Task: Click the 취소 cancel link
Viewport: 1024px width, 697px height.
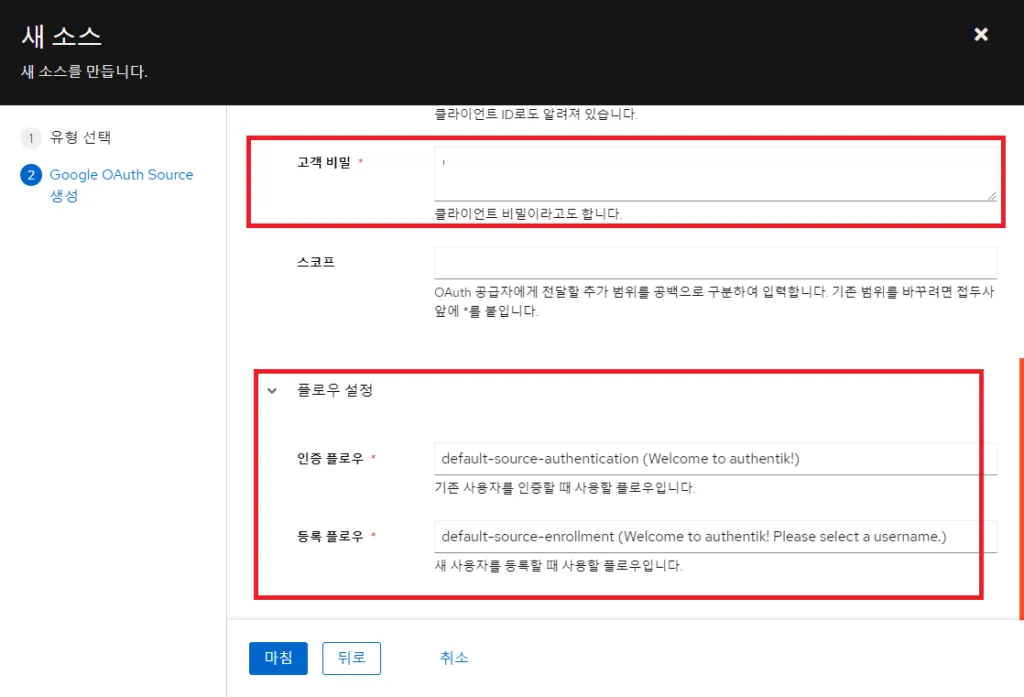Action: coord(453,658)
